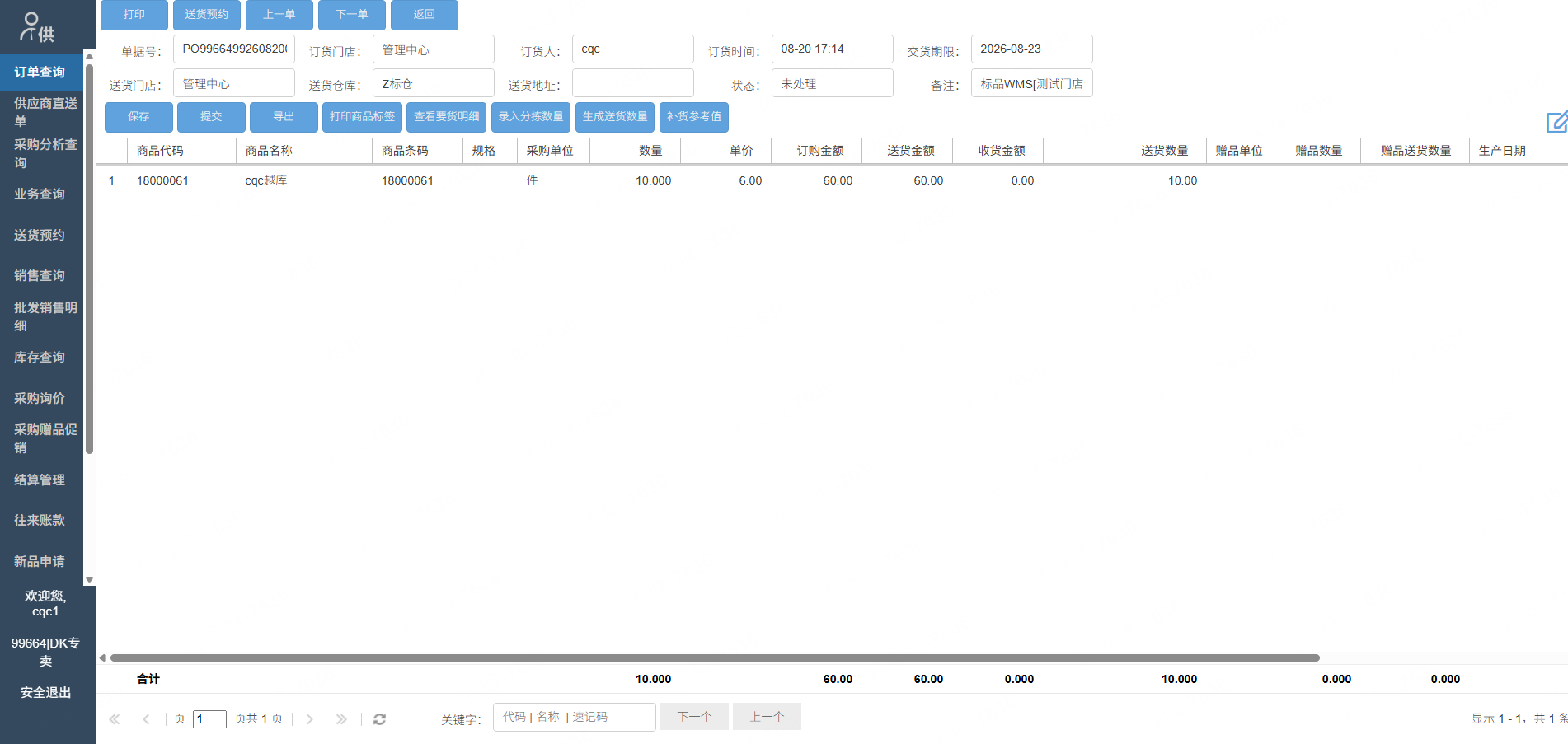The image size is (1568, 744).
Task: Open 销售查询 in the sidebar
Action: (41, 276)
